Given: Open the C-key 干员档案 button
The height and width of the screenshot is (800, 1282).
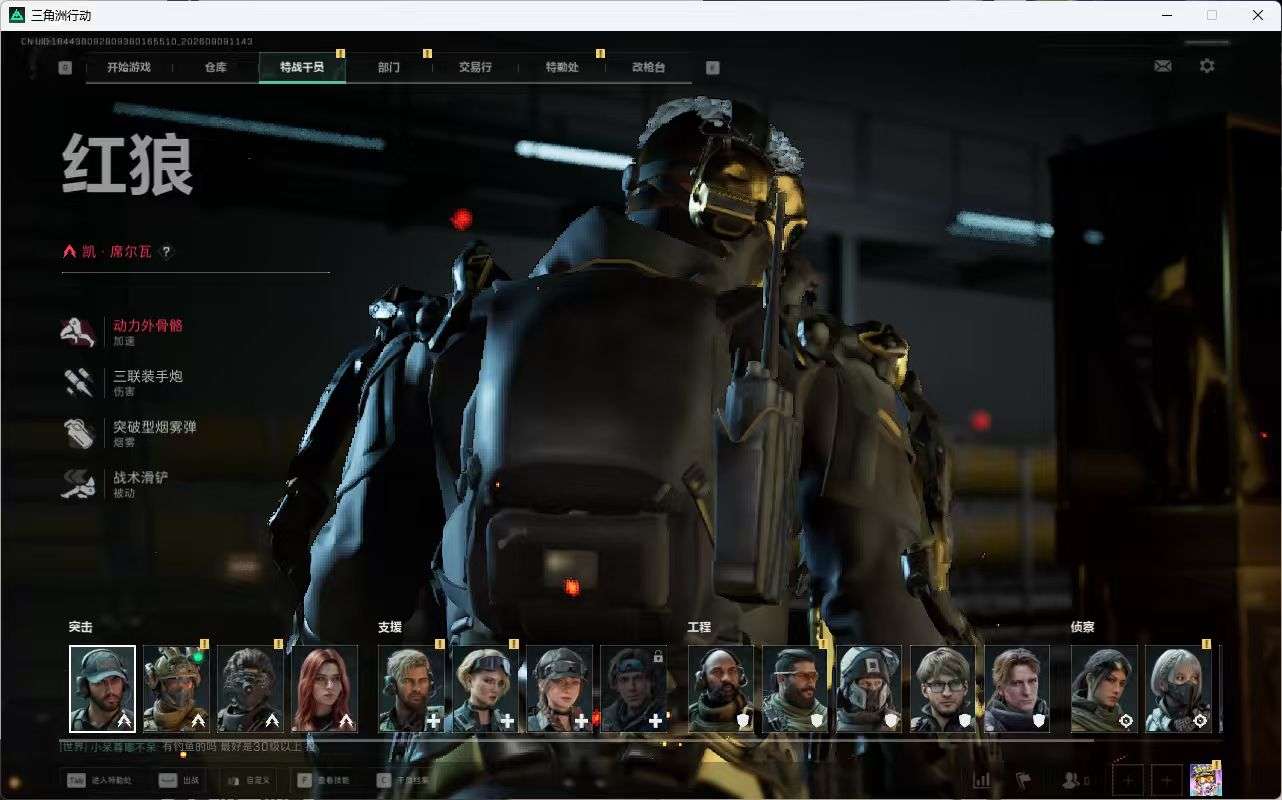Looking at the screenshot, I should [405, 780].
